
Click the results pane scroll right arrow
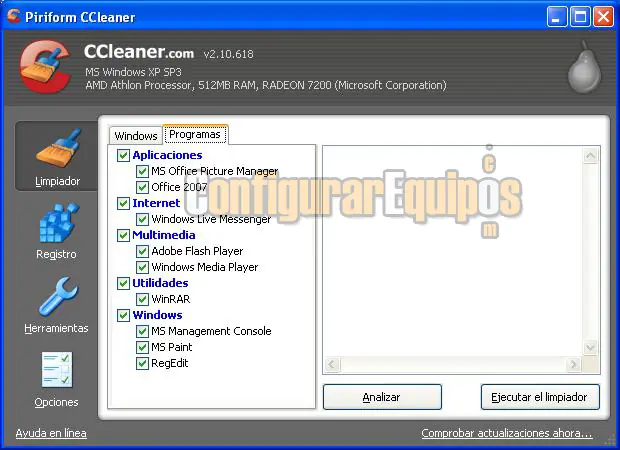tap(573, 364)
